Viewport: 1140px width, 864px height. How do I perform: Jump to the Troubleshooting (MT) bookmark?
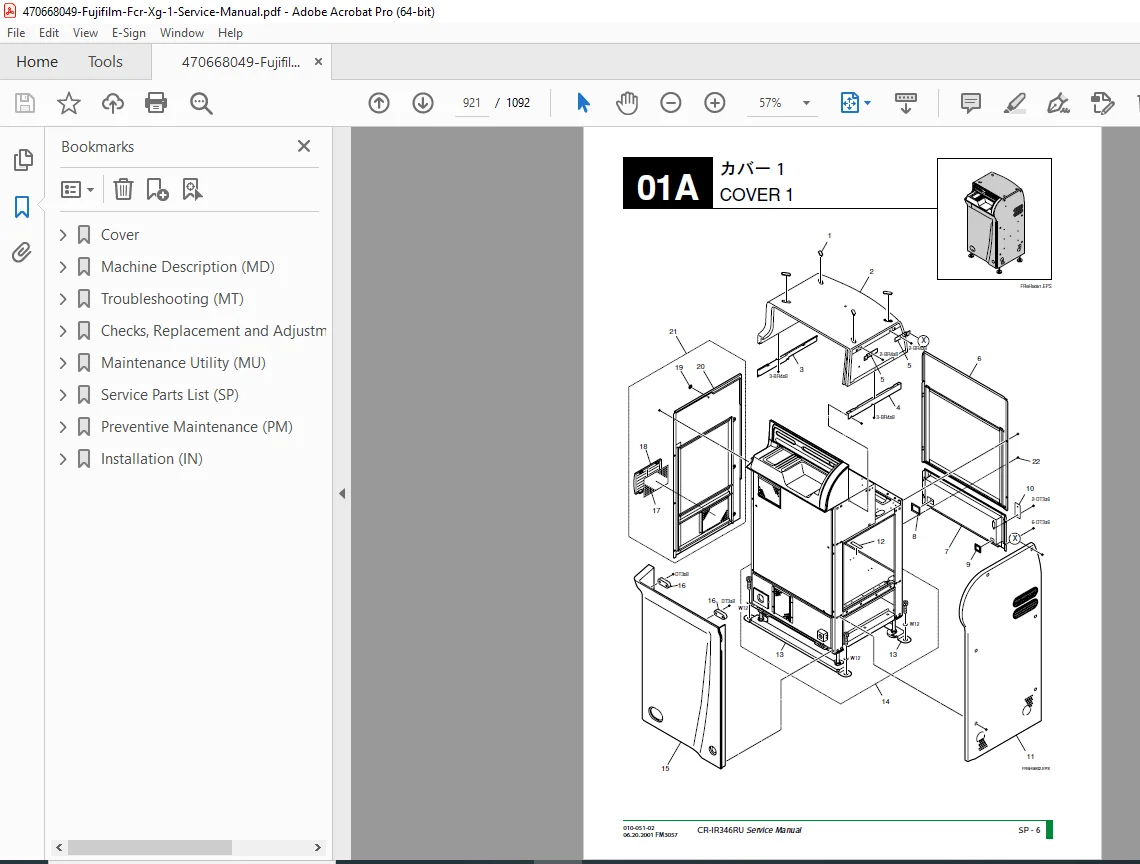pyautogui.click(x=172, y=299)
